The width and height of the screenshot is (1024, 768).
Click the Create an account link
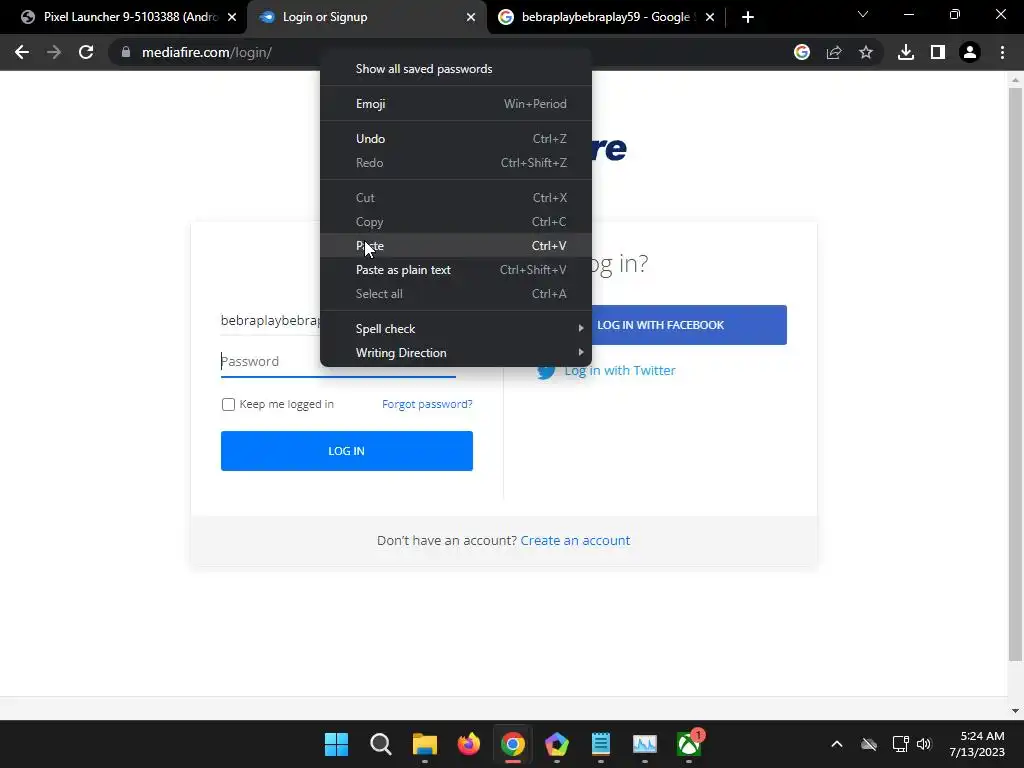click(x=575, y=540)
